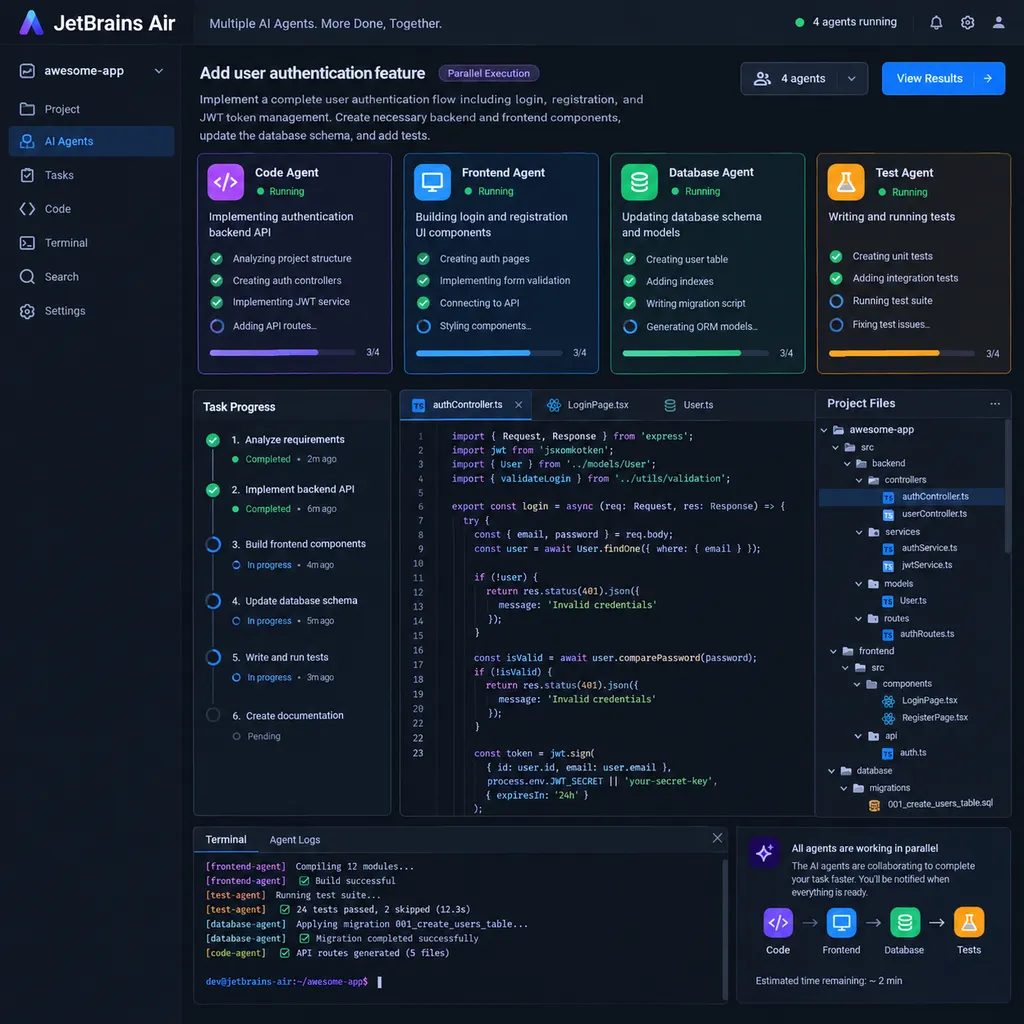Screen dimensions: 1024x1024
Task: Click the Database icon in agent pipeline
Action: point(904,922)
